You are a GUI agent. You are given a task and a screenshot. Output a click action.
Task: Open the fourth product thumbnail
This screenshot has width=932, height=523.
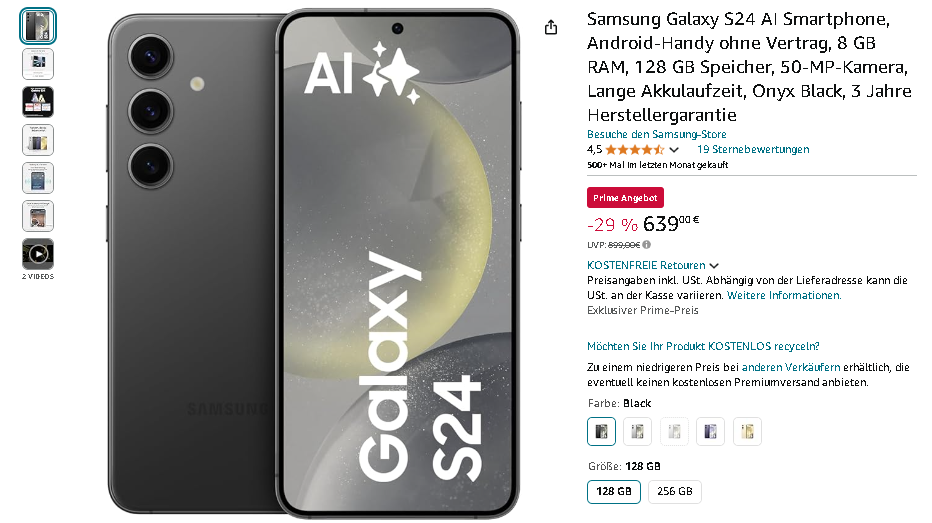point(38,140)
